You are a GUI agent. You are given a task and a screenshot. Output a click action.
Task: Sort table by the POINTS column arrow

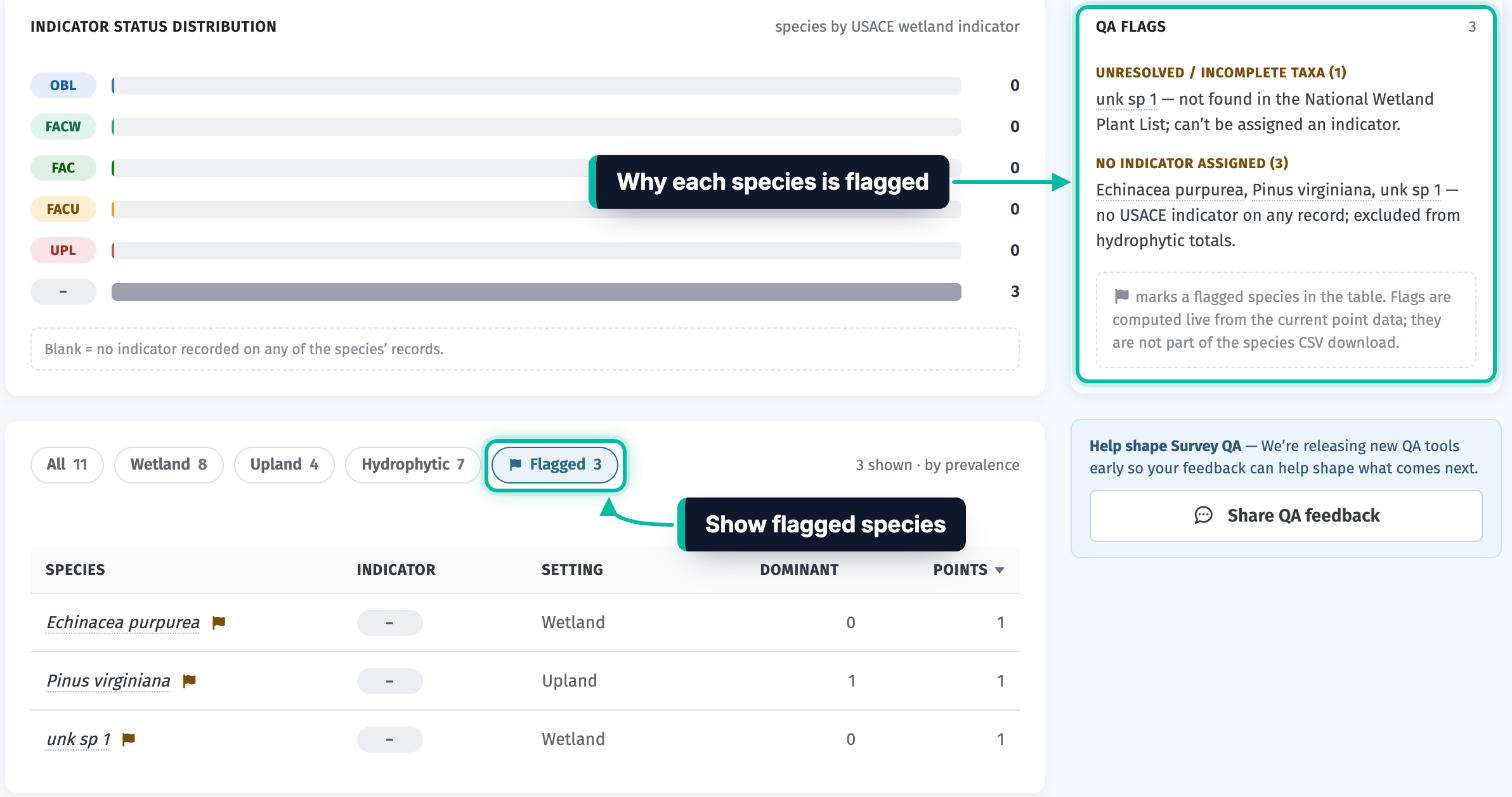pos(998,570)
